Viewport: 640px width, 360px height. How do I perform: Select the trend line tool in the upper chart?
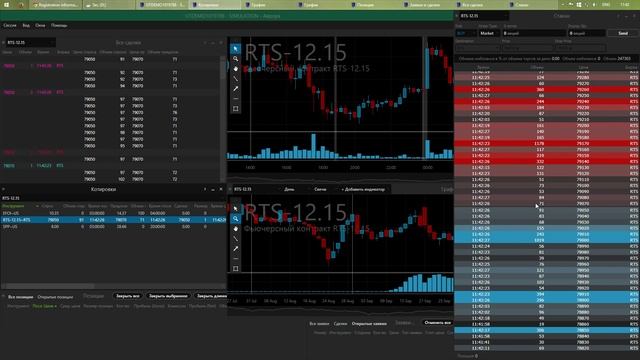[236, 79]
